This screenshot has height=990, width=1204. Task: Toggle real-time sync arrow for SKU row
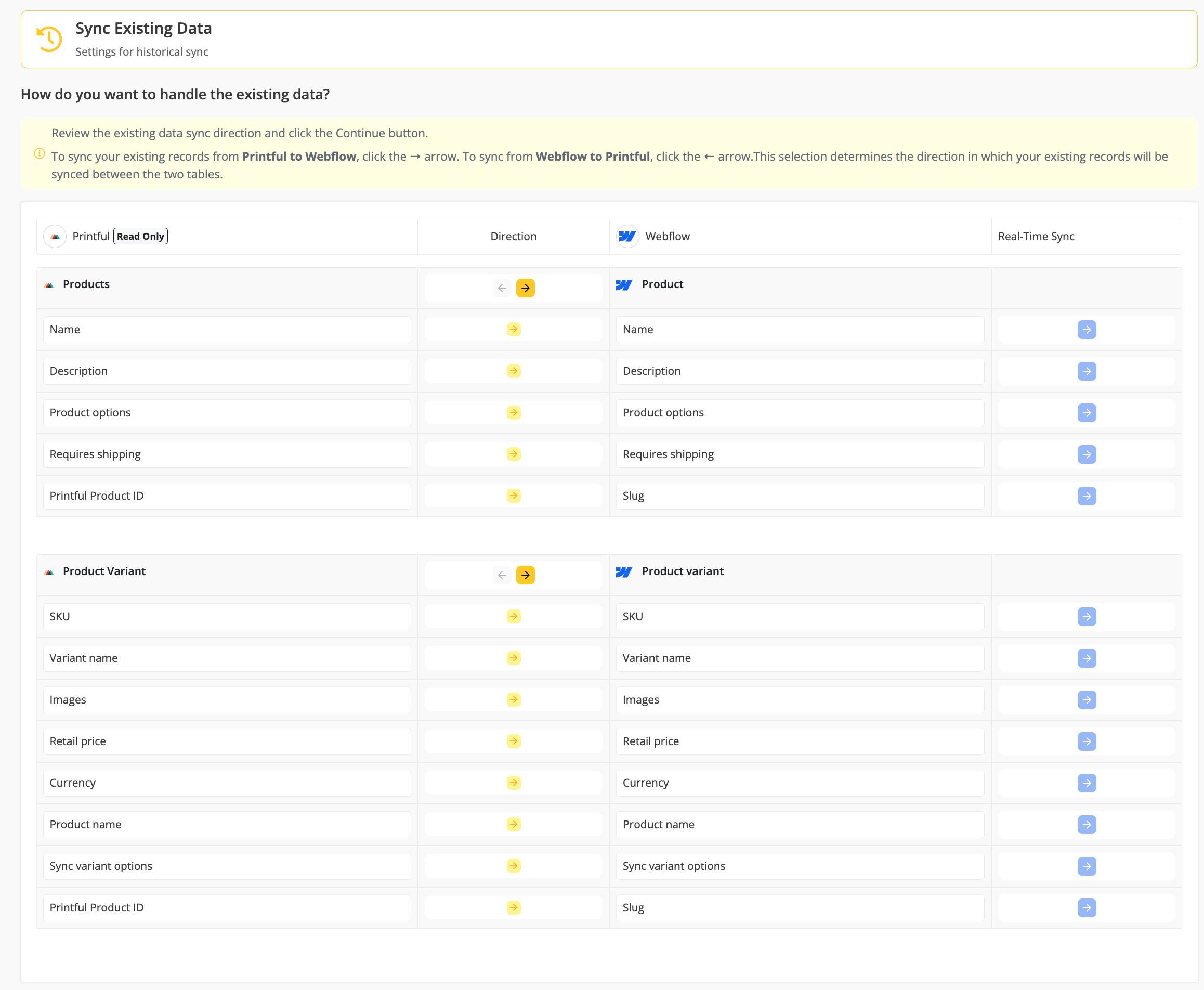tap(1087, 617)
